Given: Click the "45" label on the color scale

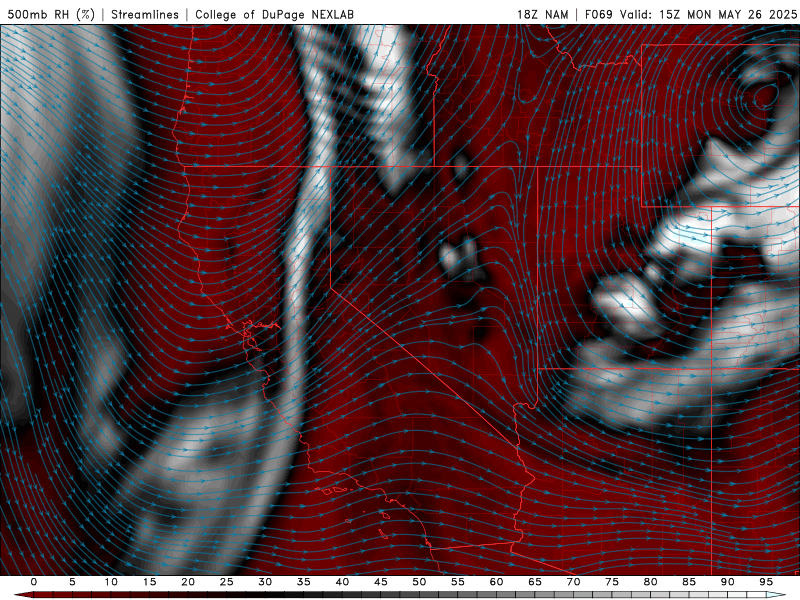Looking at the screenshot, I should (x=381, y=582).
